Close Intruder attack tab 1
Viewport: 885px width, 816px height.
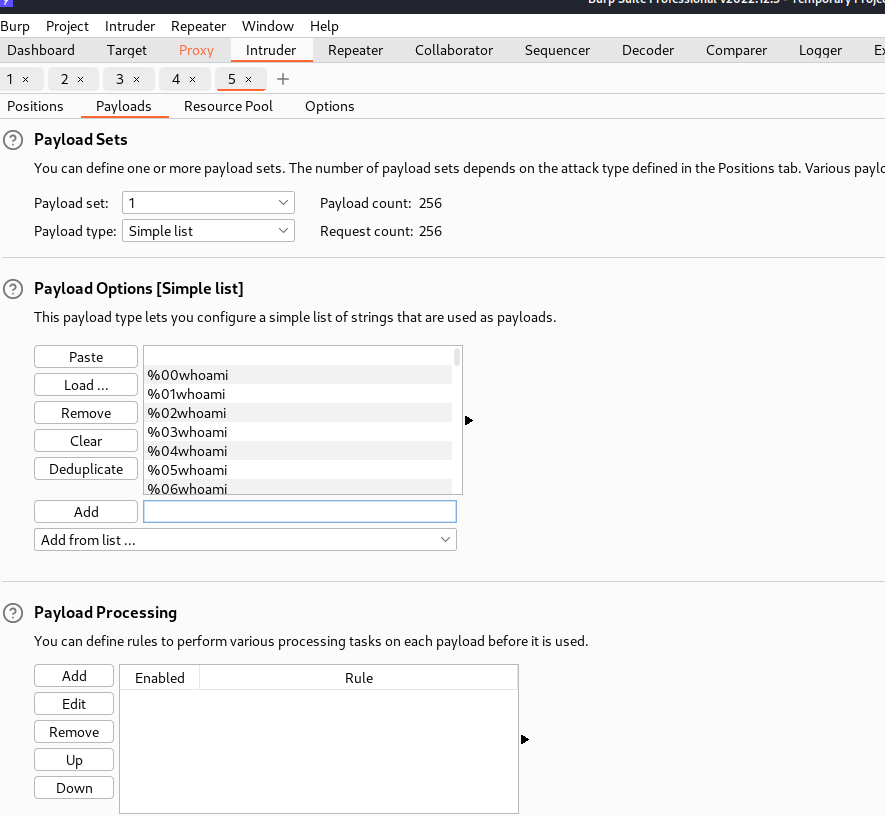pyautogui.click(x=25, y=80)
